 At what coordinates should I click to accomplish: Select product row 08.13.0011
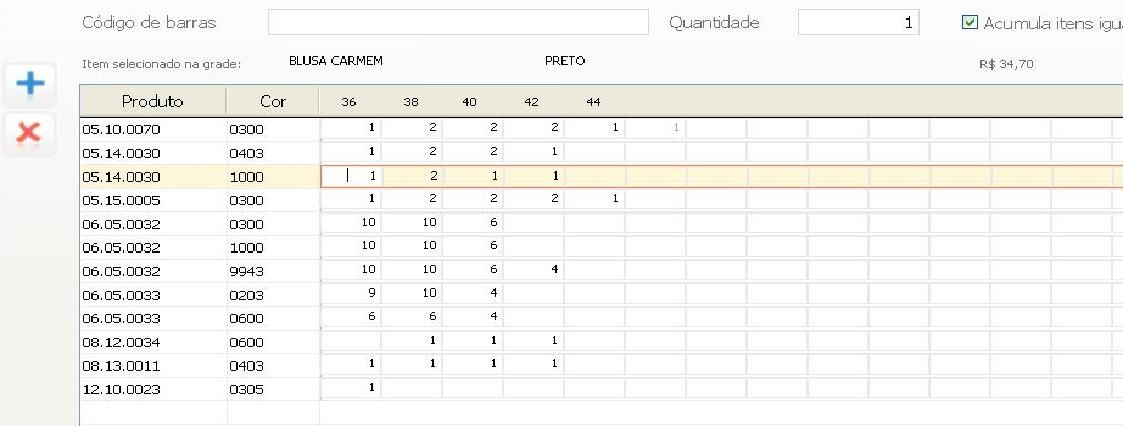click(x=152, y=365)
